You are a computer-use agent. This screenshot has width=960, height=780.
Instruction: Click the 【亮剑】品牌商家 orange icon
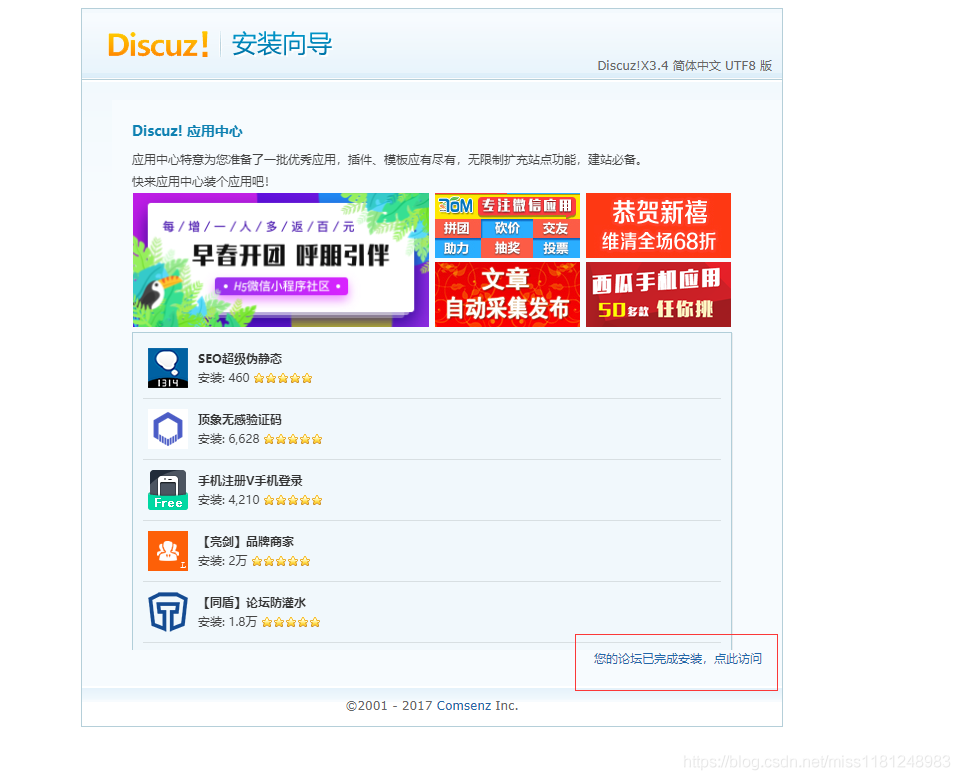coord(168,550)
